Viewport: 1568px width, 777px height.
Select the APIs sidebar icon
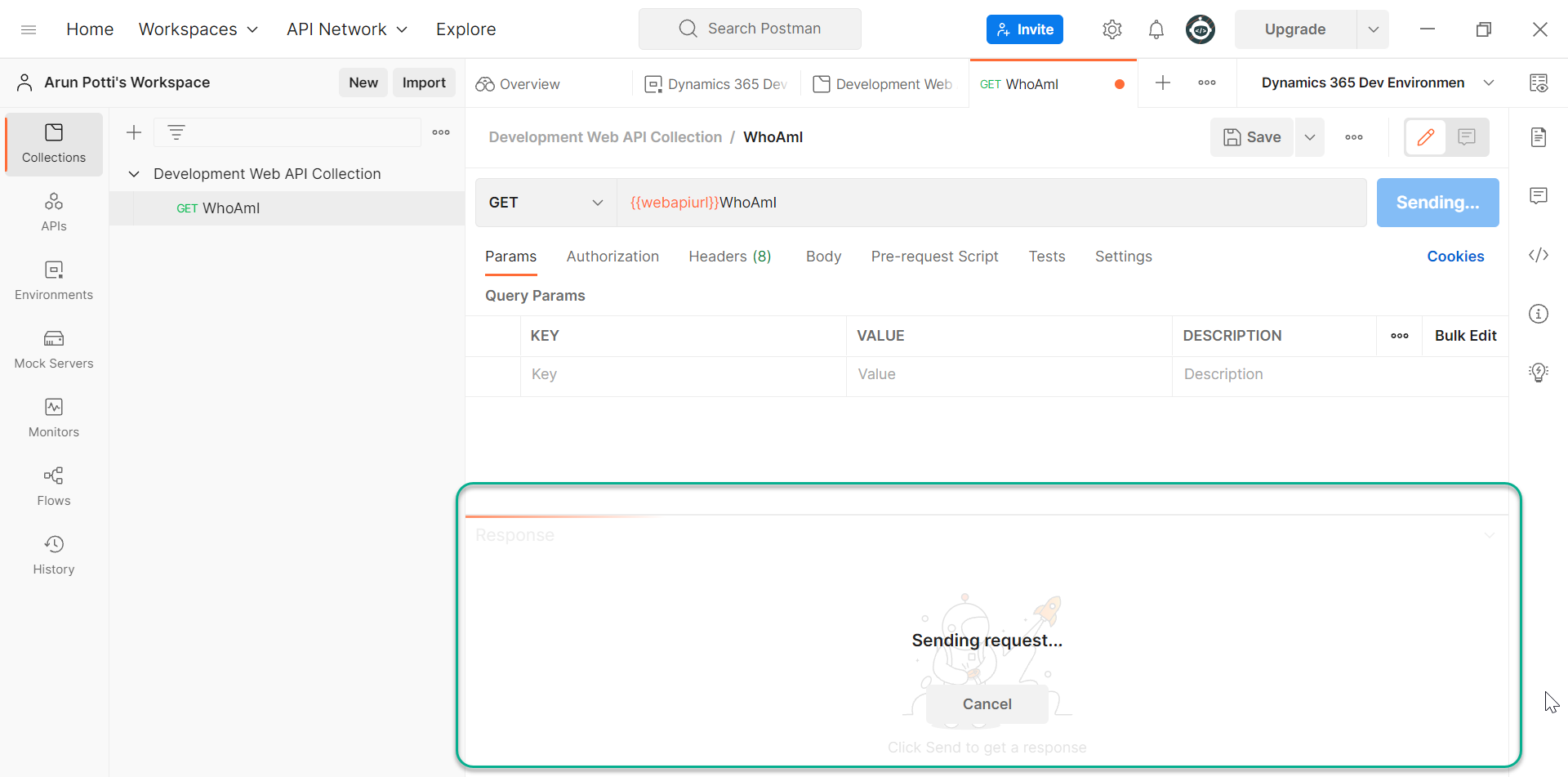tap(53, 211)
